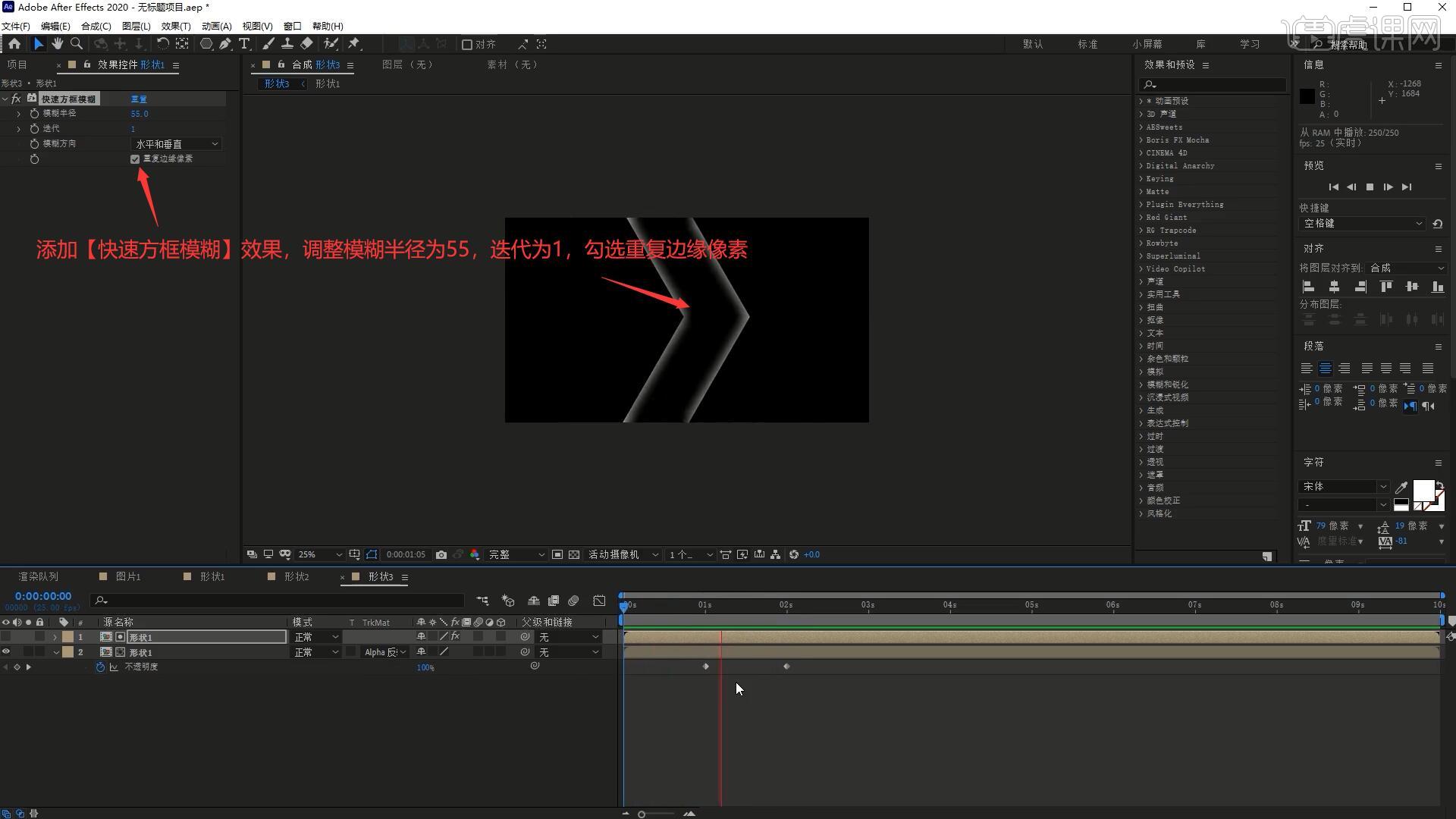Select the Type text tool

(244, 44)
